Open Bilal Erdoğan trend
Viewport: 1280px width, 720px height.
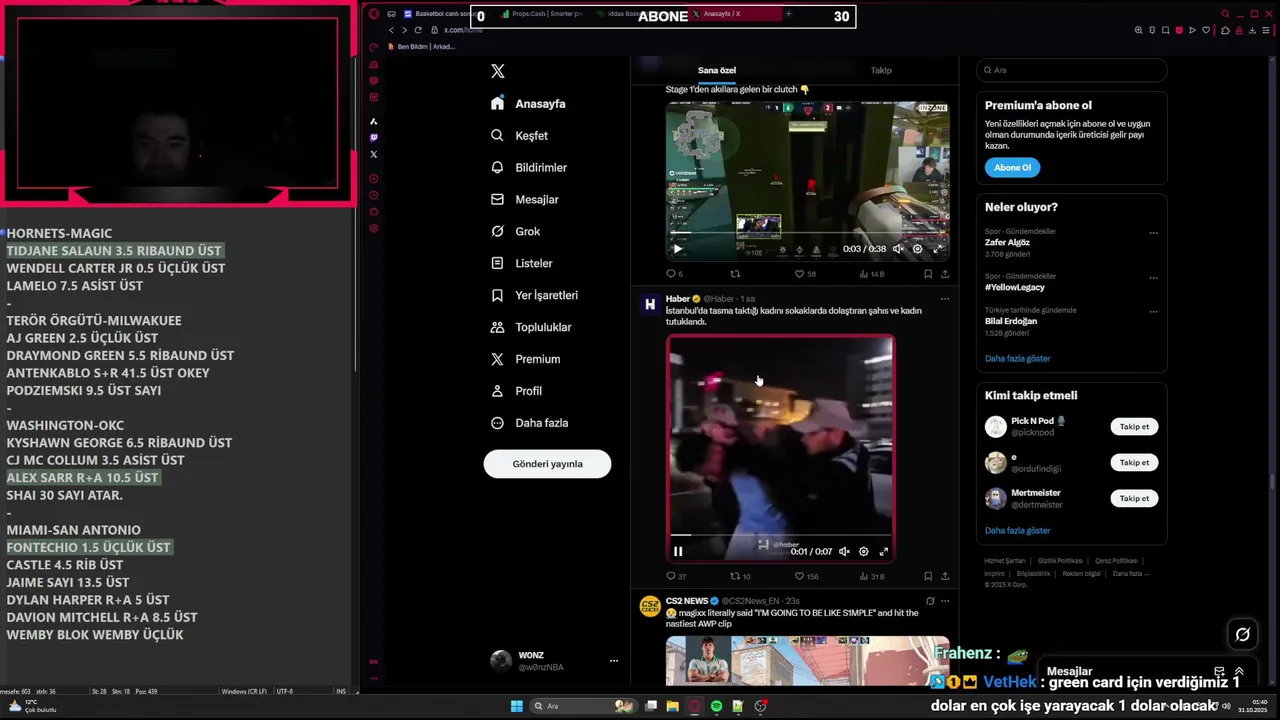pyautogui.click(x=1011, y=321)
